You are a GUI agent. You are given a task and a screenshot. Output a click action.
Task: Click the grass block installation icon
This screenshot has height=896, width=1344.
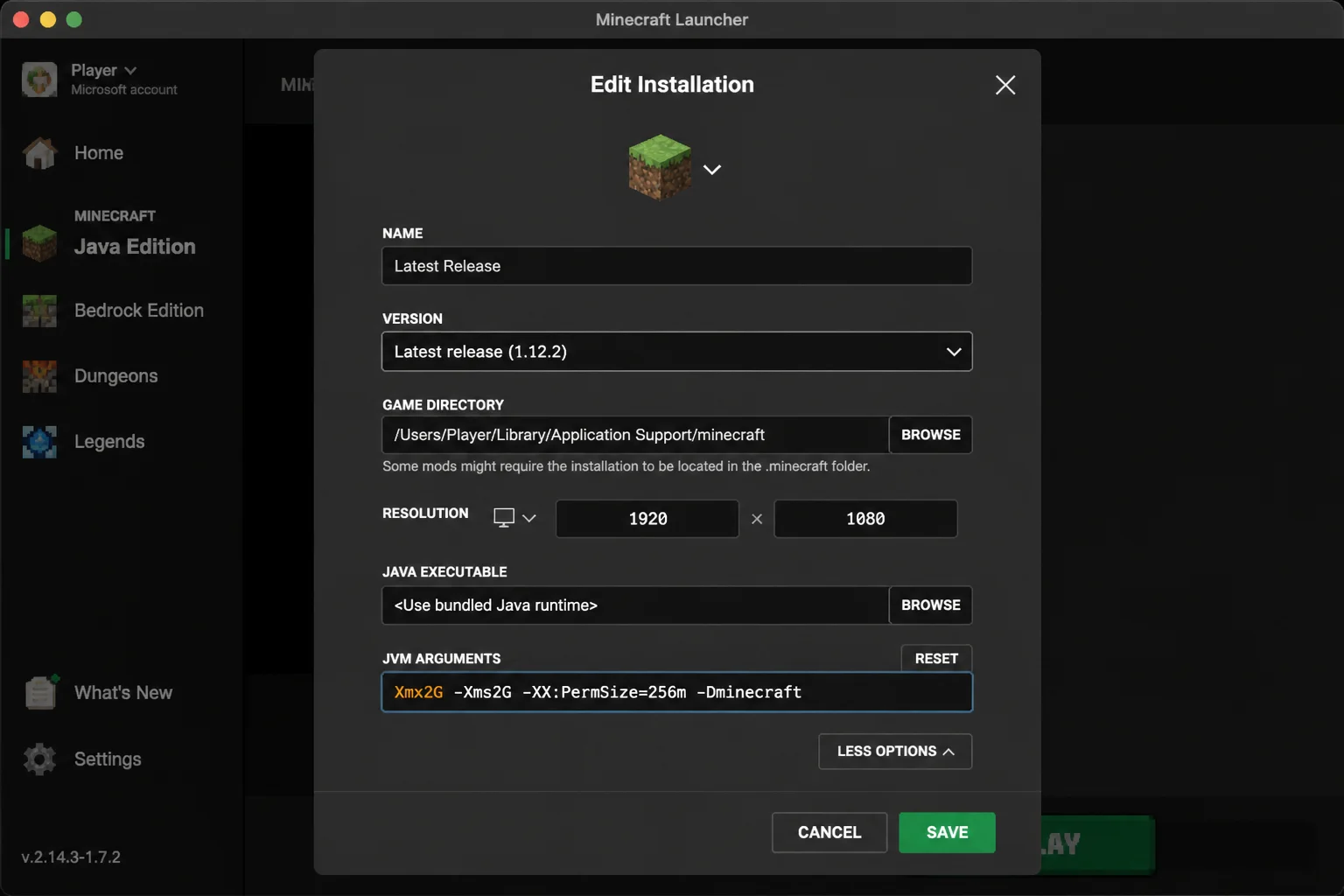click(660, 167)
